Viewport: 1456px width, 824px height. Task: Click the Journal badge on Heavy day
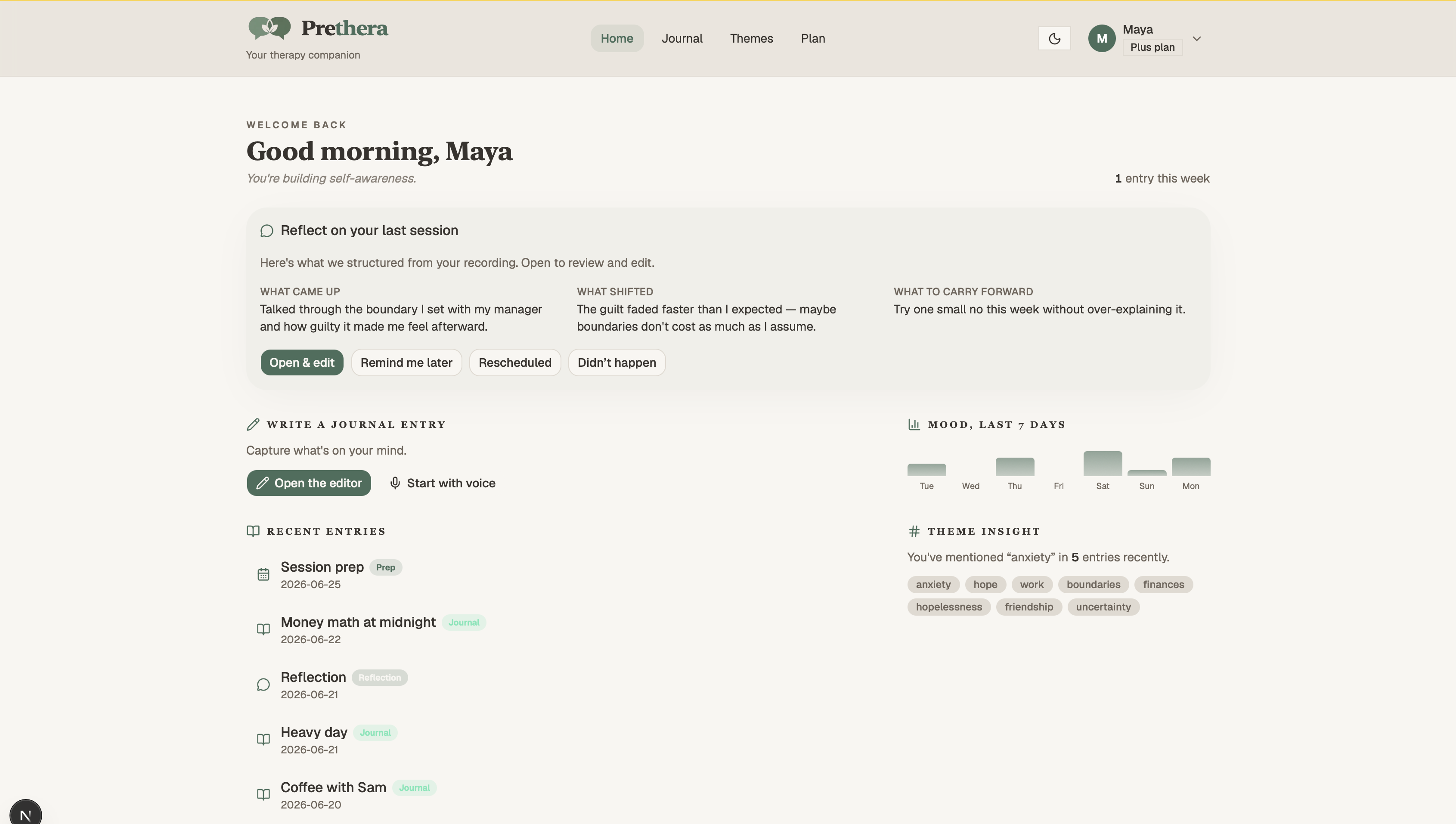(375, 733)
